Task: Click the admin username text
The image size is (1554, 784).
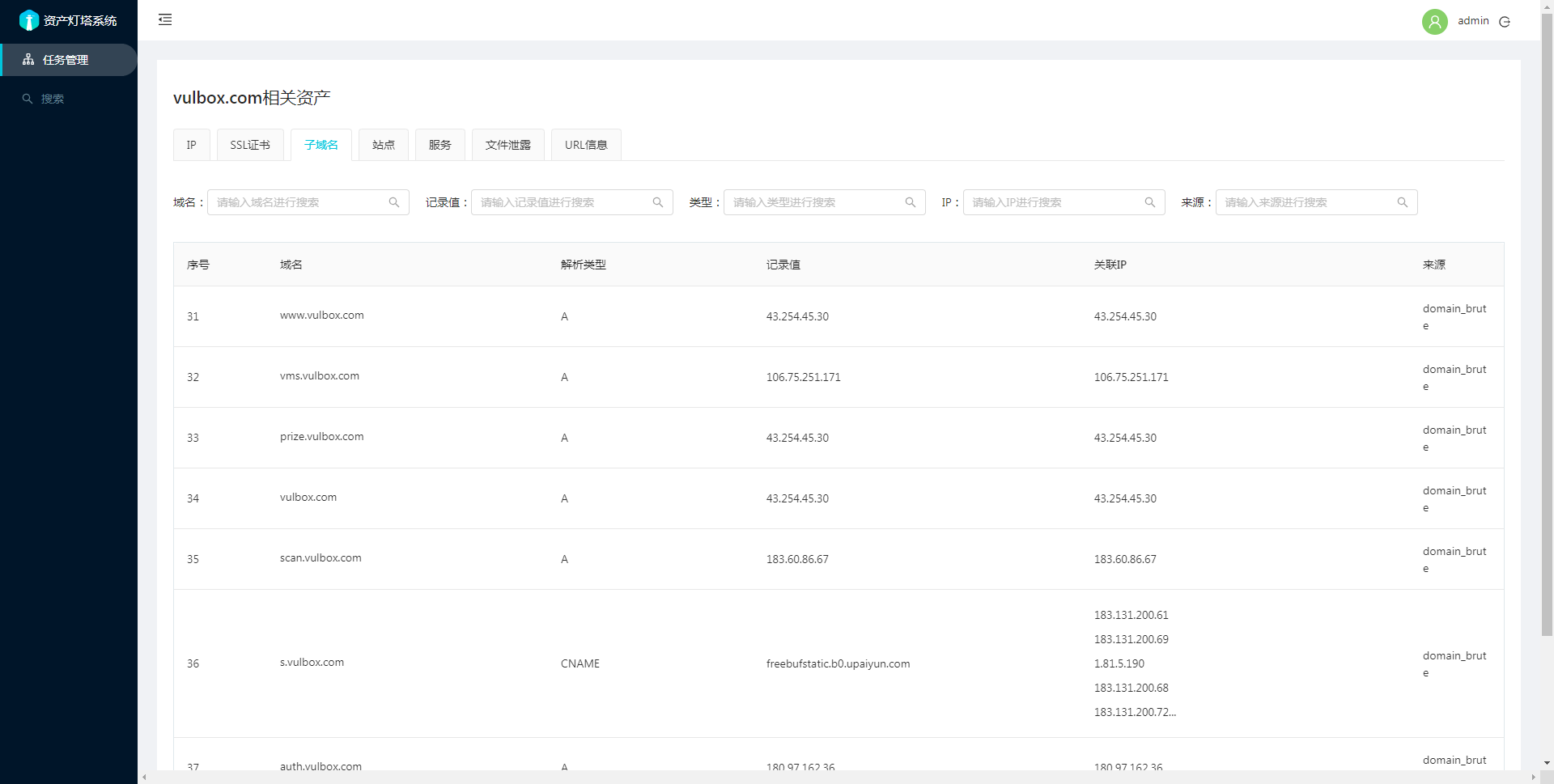Action: [1473, 21]
